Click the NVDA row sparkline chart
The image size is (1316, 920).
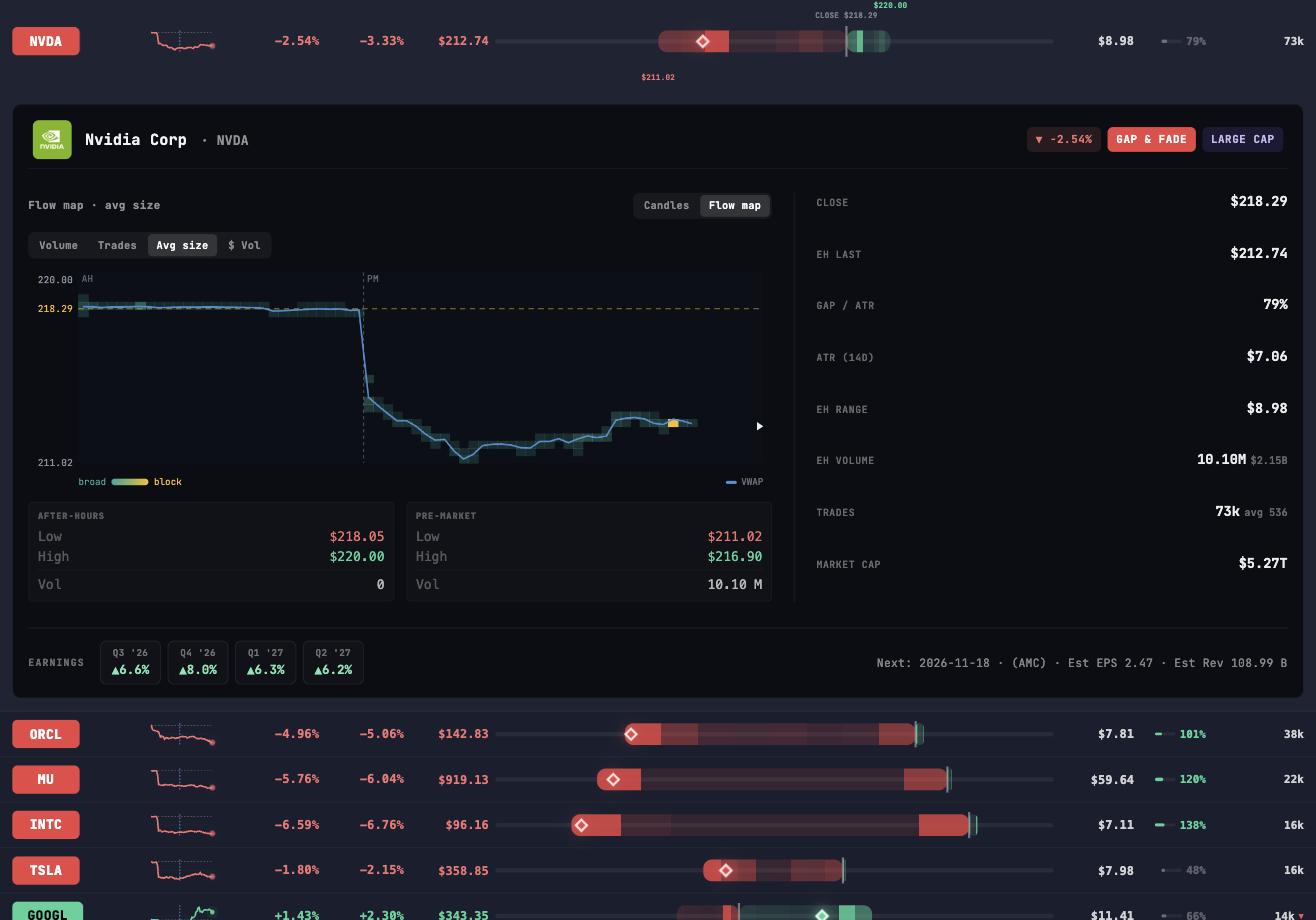[183, 41]
